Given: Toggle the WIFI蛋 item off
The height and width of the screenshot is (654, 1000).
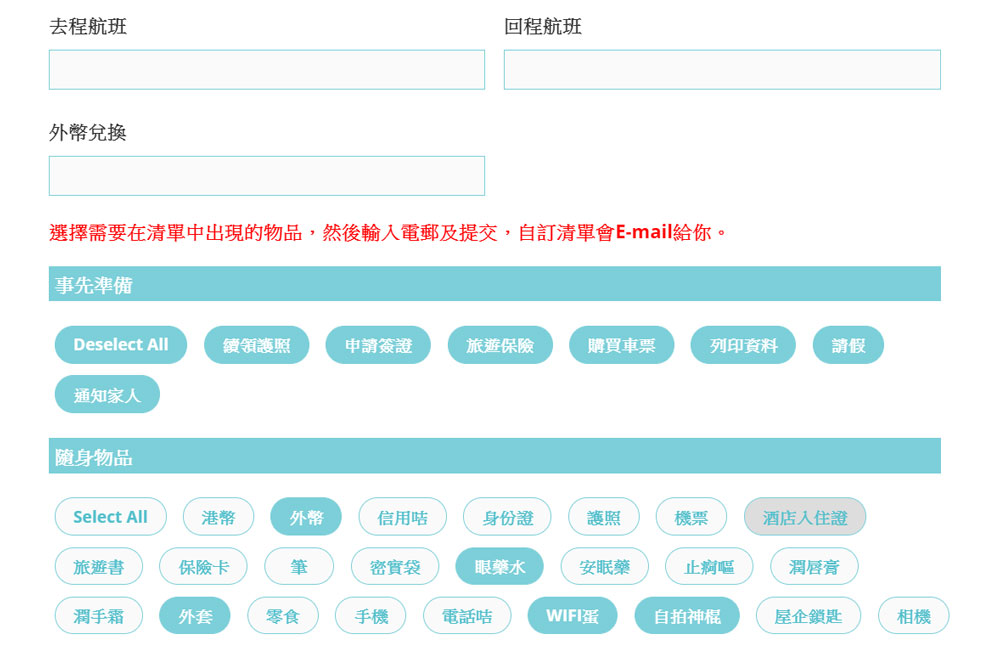Looking at the screenshot, I should (572, 615).
